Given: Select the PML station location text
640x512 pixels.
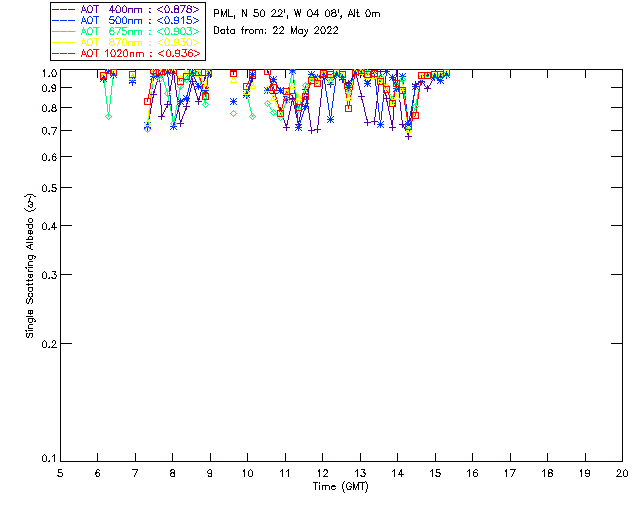Looking at the screenshot, I should pos(297,14).
